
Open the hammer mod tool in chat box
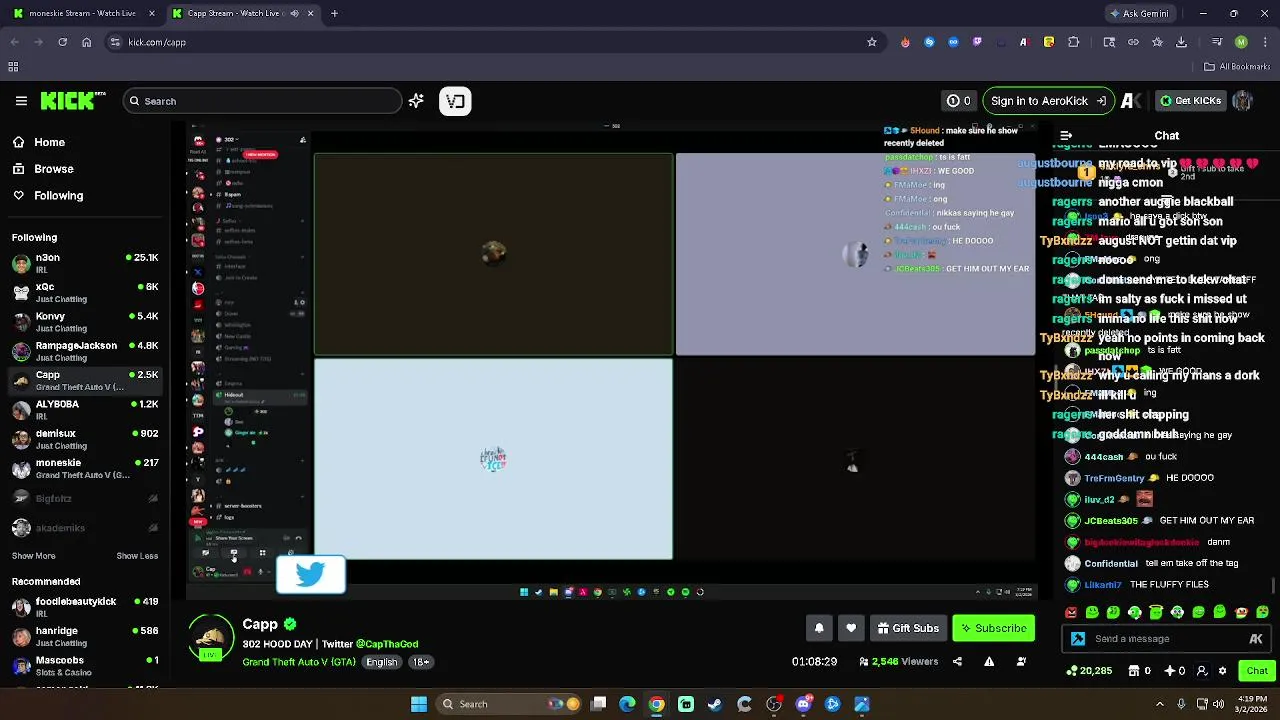pyautogui.click(x=1078, y=639)
